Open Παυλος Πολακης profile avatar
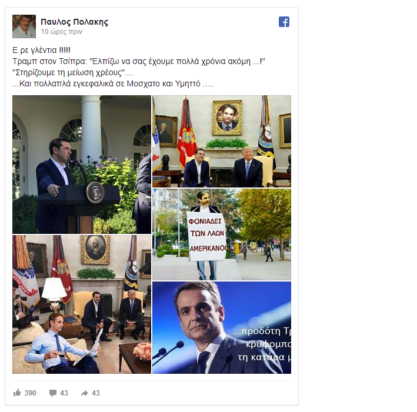417x412 pixels. [x=24, y=26]
